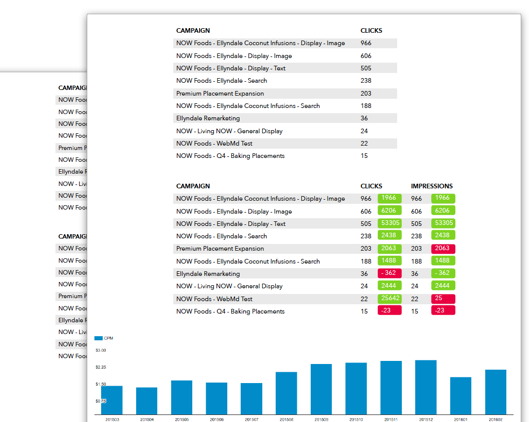
Task: Select the 201602 bar in the CPM chart
Action: (x=496, y=392)
